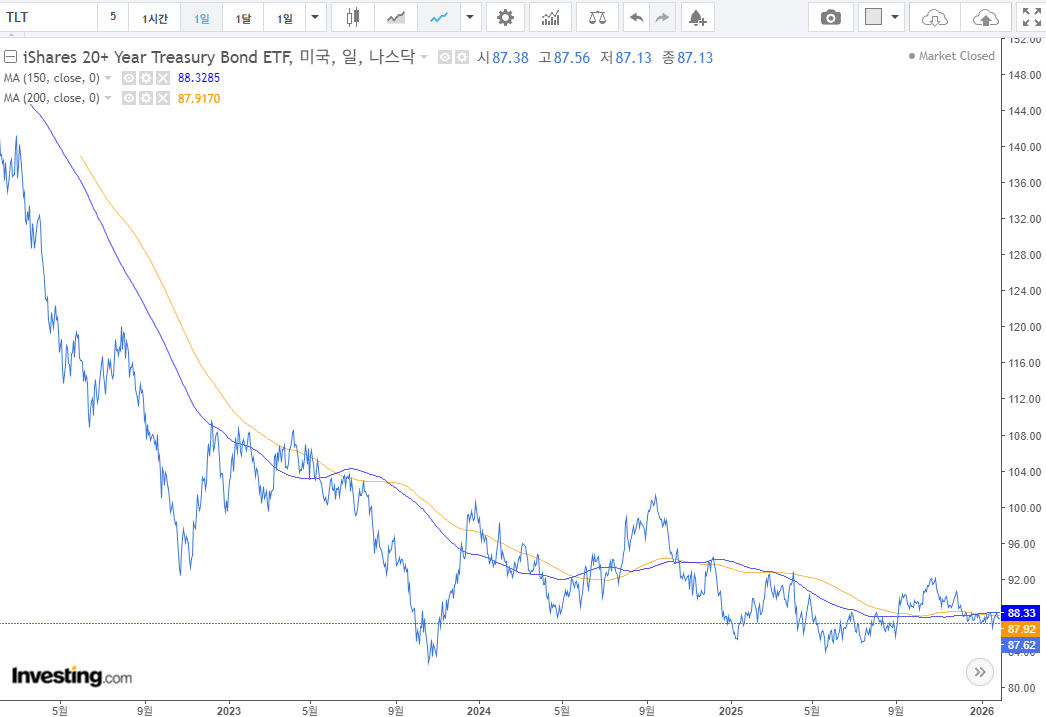Click the MA (150, close, 0) label
1046x717 pixels.
point(51,78)
